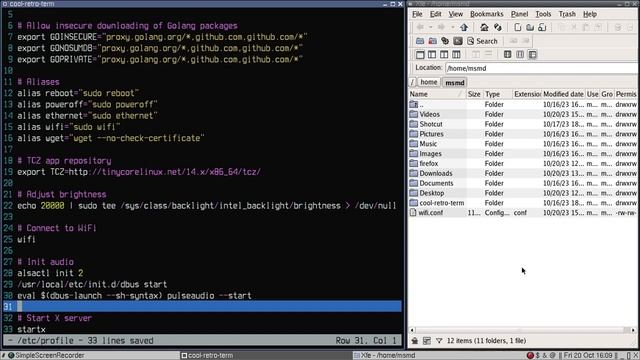Click editor line 33 'startx'

(31, 329)
